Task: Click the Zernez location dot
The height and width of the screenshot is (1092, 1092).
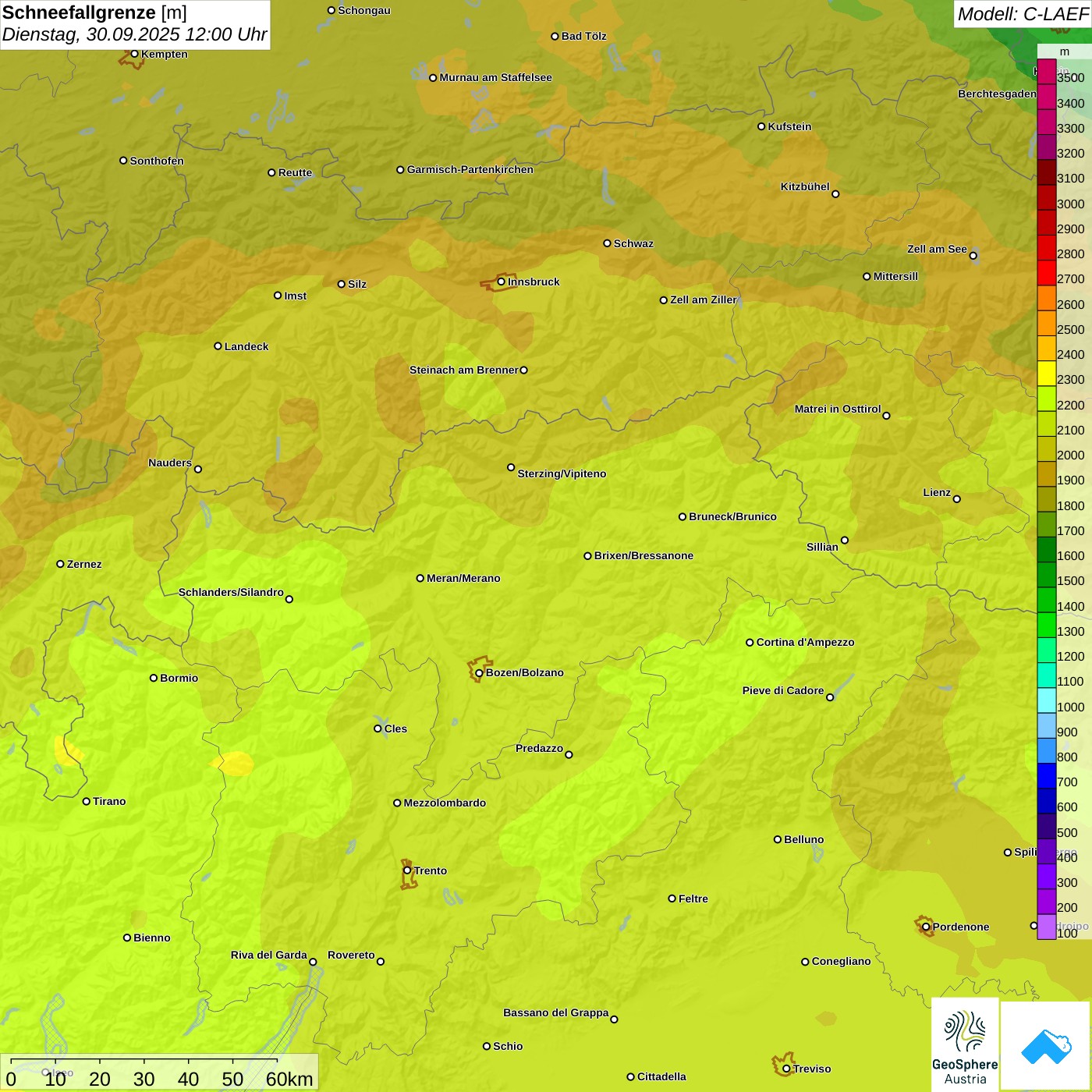Action: click(x=61, y=564)
